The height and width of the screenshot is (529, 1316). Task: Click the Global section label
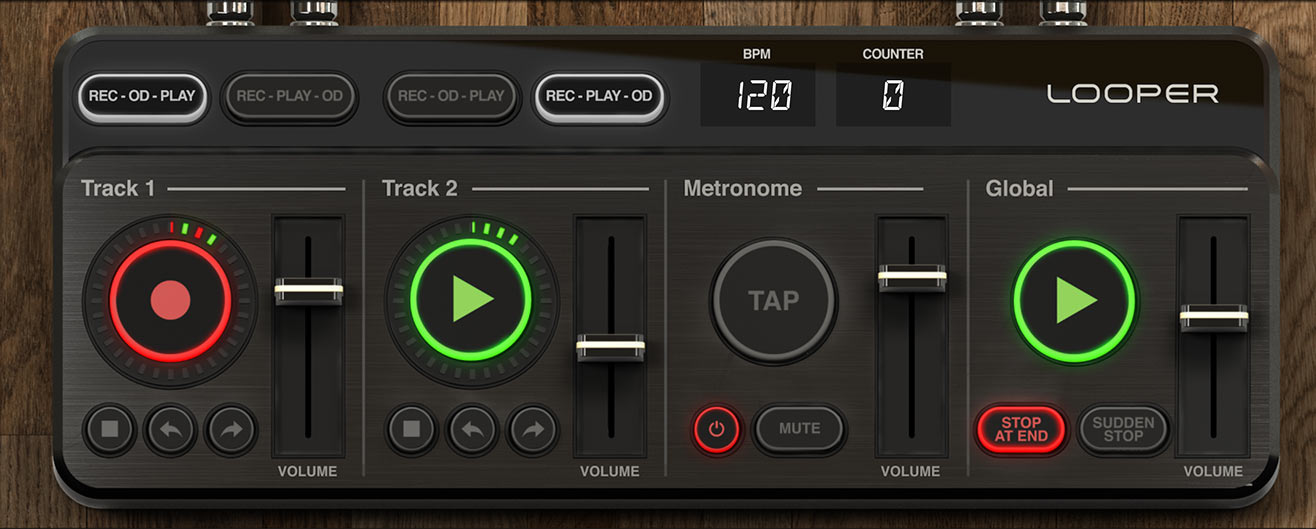(1019, 188)
